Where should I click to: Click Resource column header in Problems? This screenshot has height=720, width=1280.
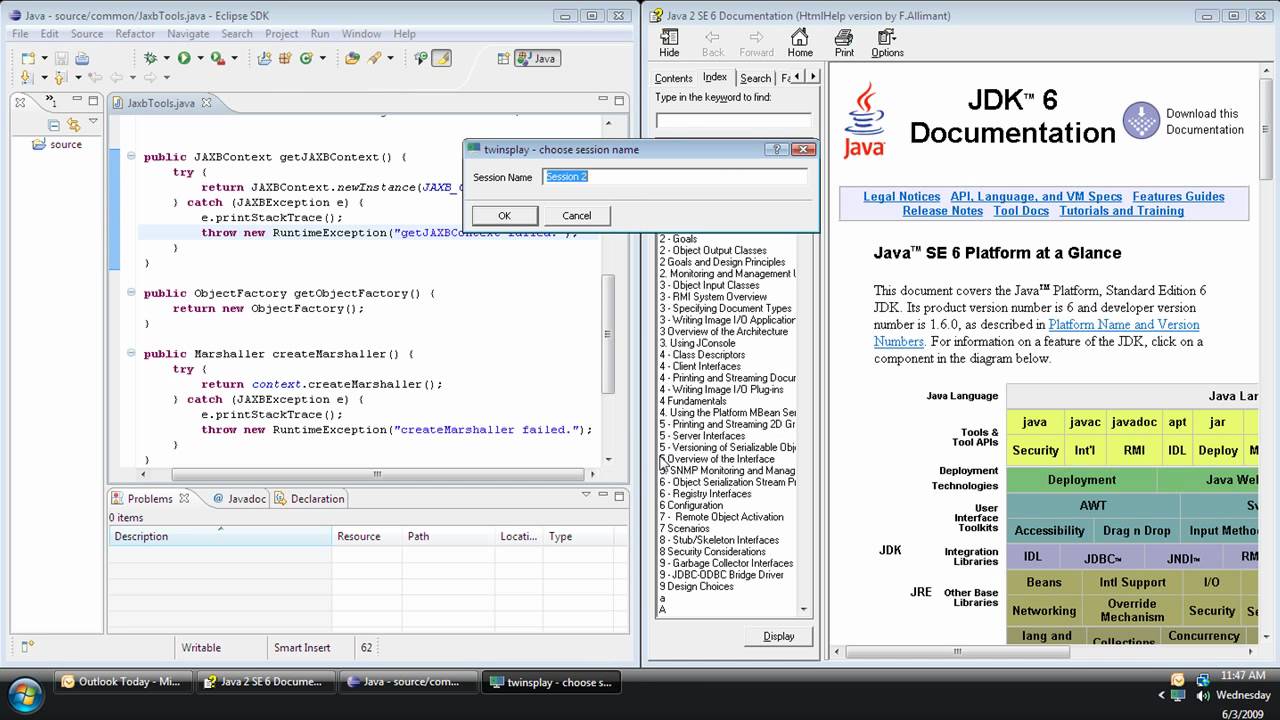click(x=366, y=536)
